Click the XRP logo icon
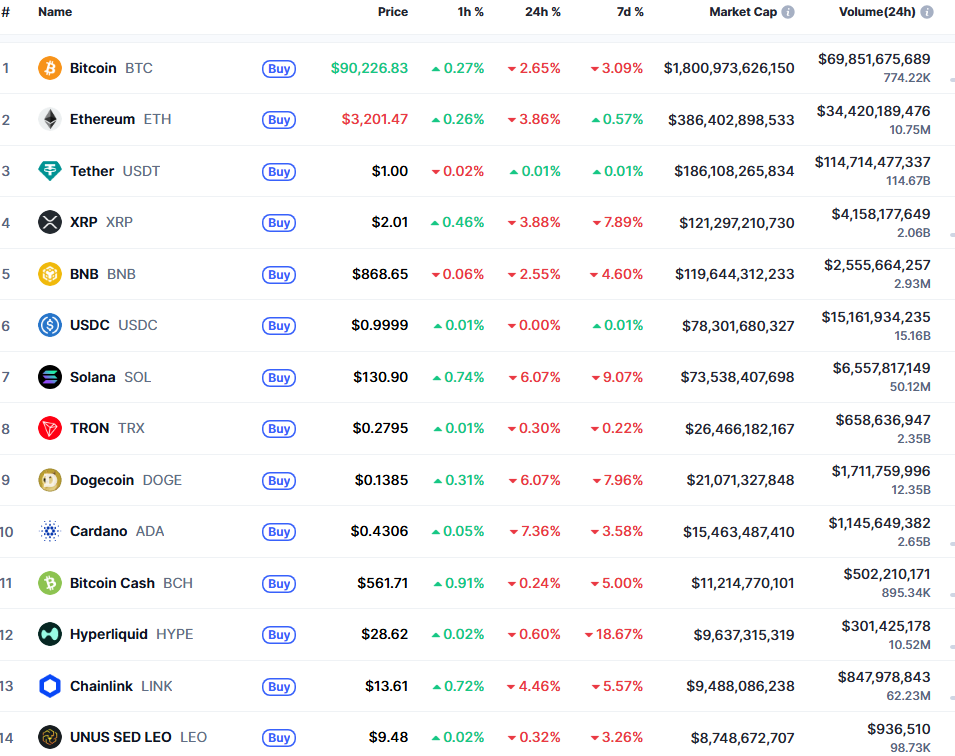The width and height of the screenshot is (955, 756). click(x=50, y=222)
